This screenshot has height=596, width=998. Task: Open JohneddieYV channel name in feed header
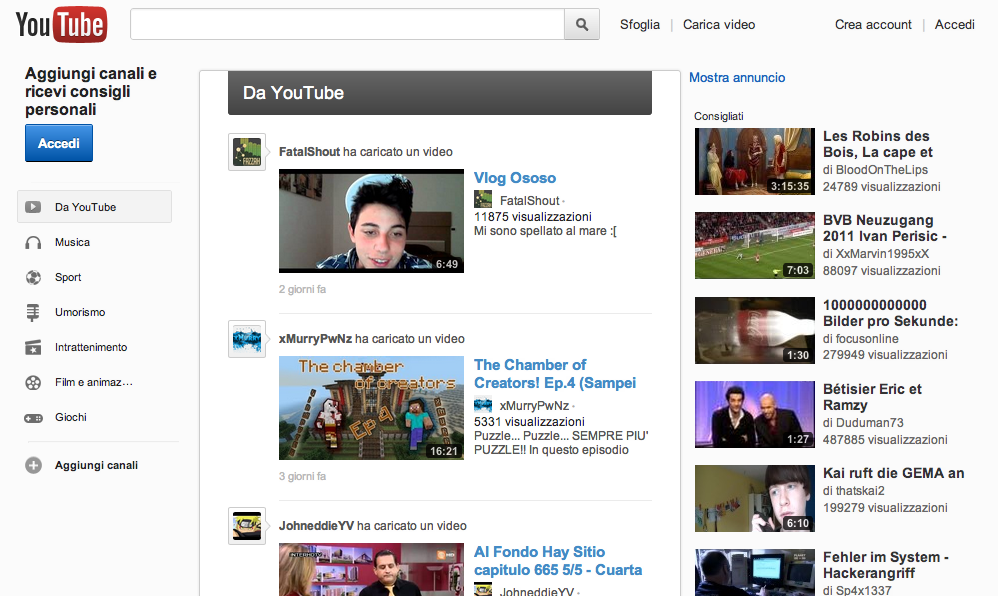point(316,526)
